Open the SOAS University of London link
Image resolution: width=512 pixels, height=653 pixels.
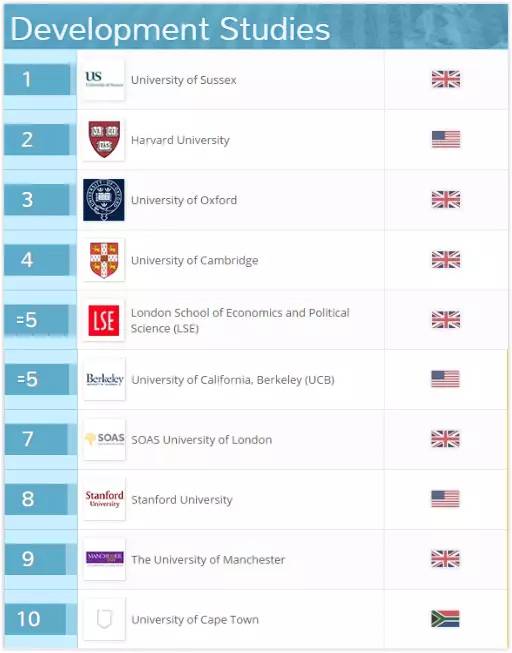click(x=202, y=440)
